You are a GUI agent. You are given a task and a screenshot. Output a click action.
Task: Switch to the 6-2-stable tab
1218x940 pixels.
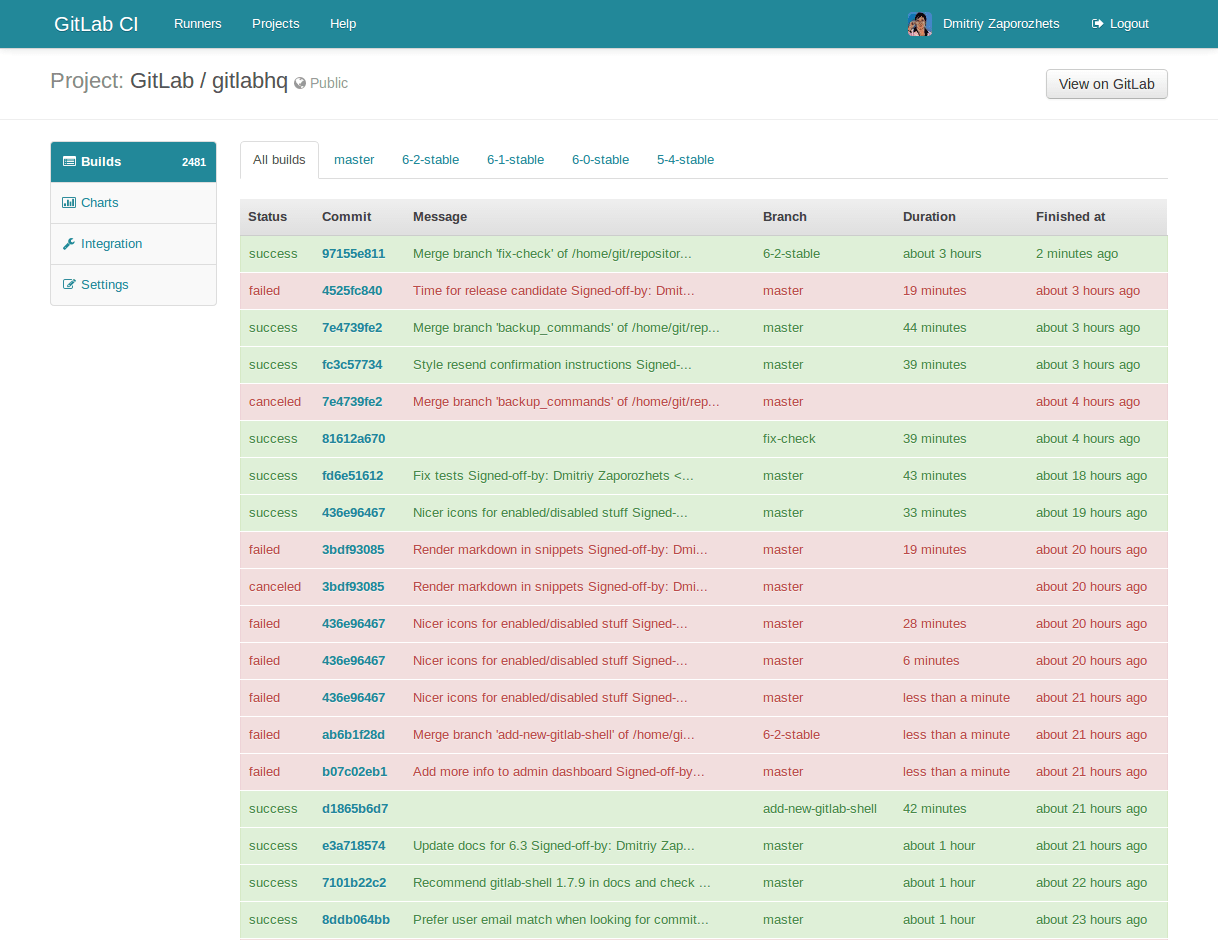pyautogui.click(x=431, y=160)
